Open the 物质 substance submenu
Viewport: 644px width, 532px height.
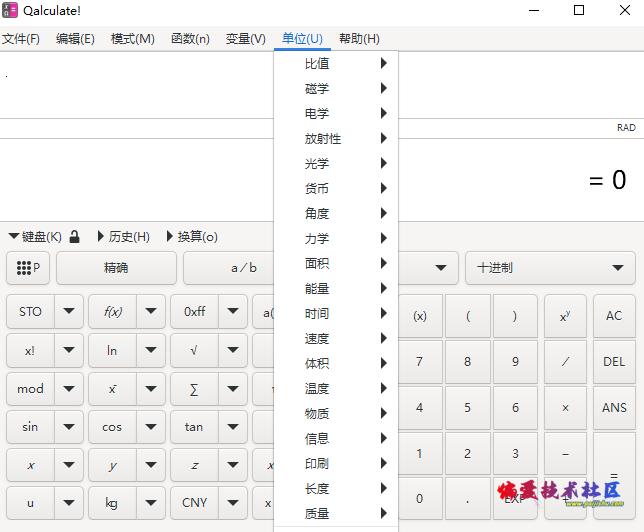coord(336,413)
